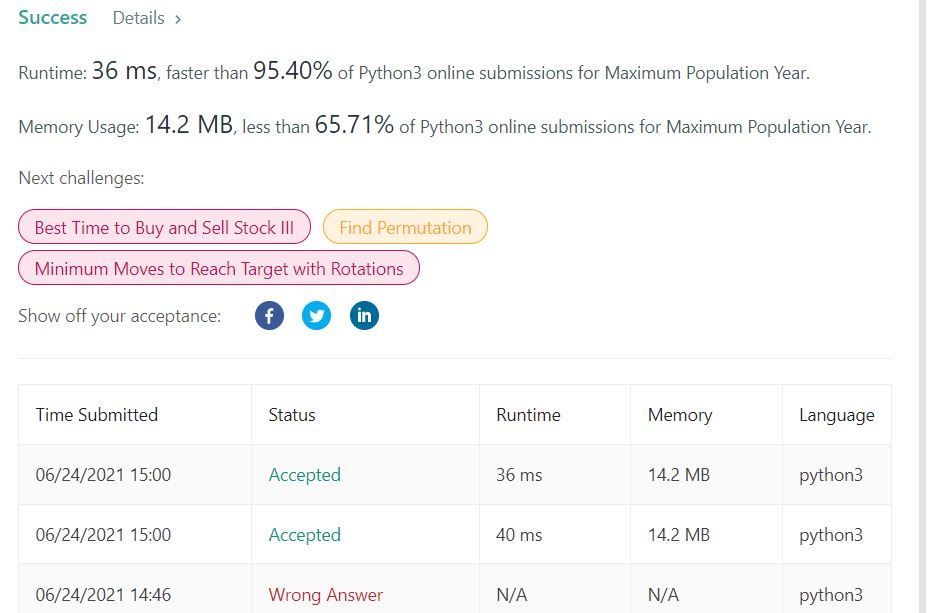
Task: Open the Wrong Answer submission details
Action: point(325,595)
